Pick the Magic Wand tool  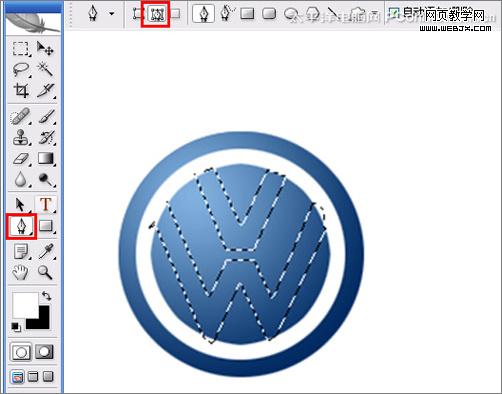point(45,69)
